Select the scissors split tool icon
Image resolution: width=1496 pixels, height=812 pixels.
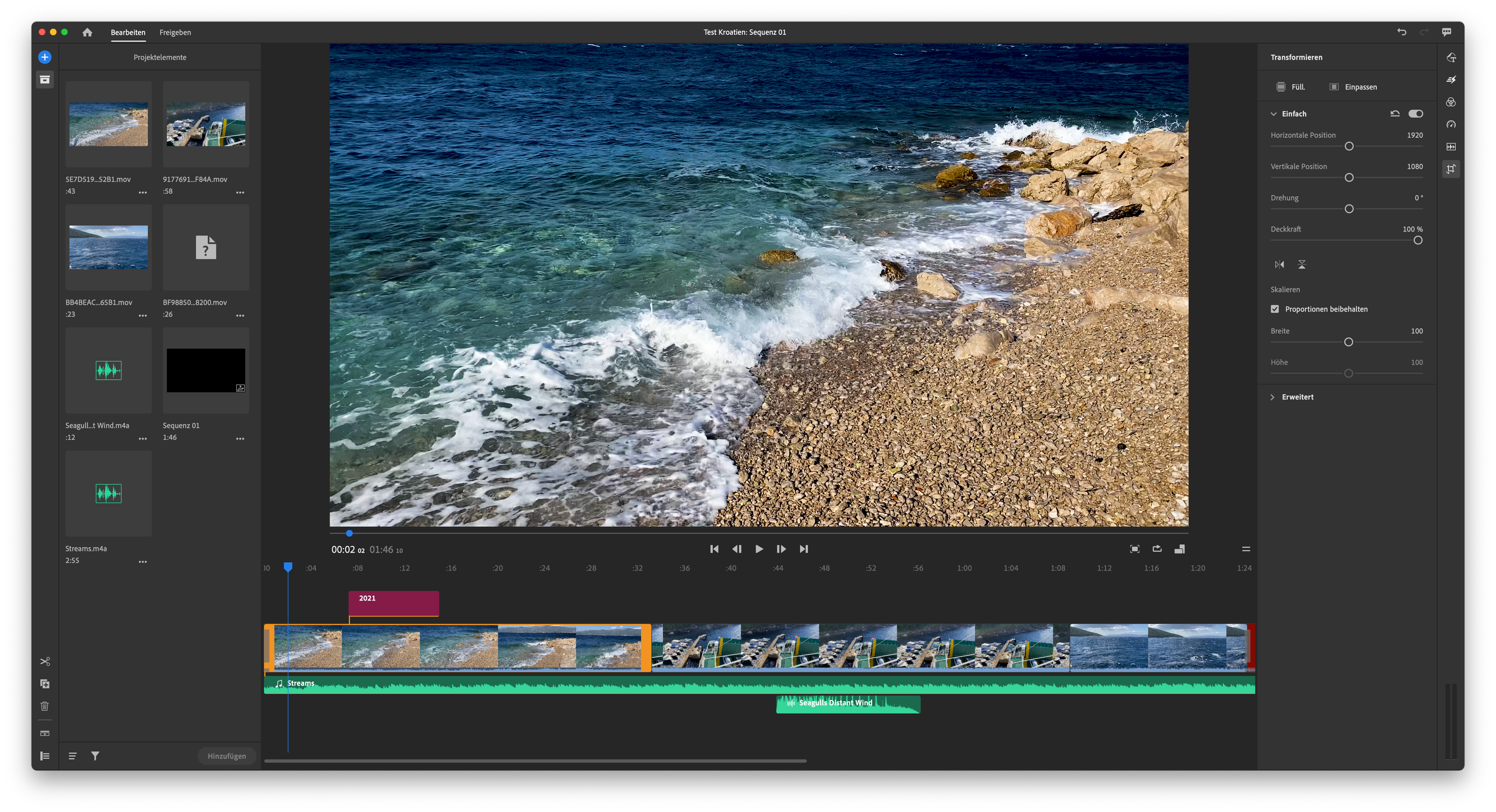tap(45, 662)
